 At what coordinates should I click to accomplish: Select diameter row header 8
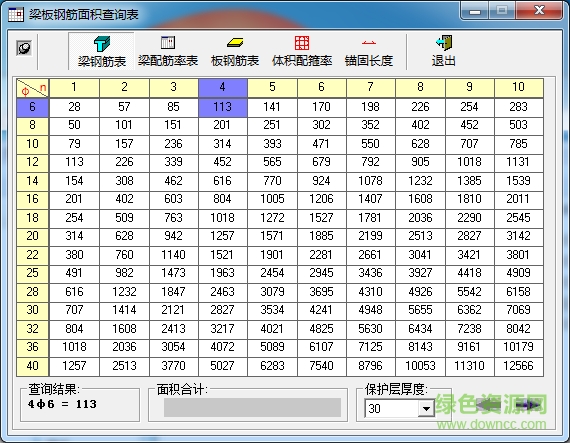[32, 125]
